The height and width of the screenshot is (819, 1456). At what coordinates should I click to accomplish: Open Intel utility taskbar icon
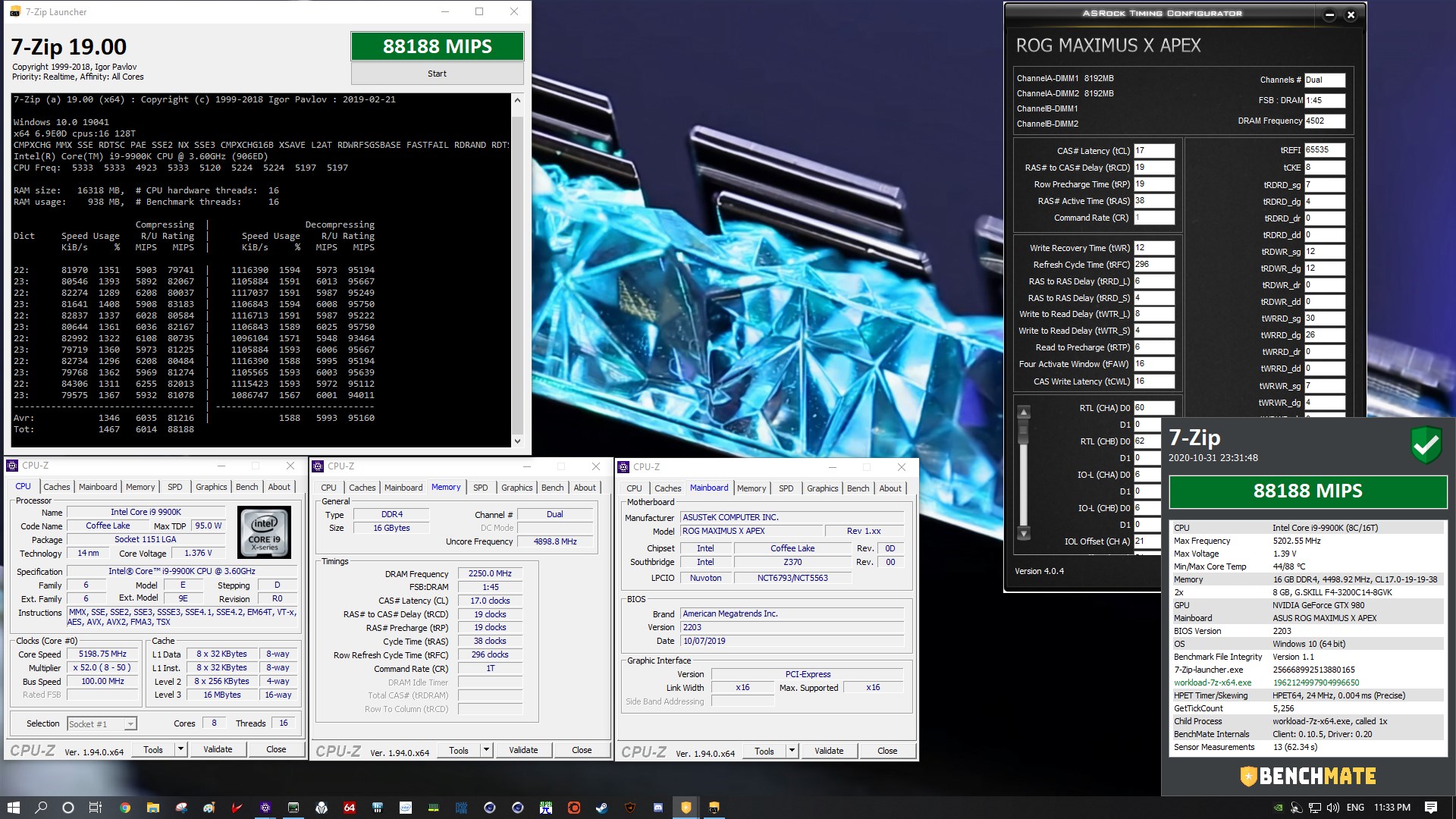point(406,808)
